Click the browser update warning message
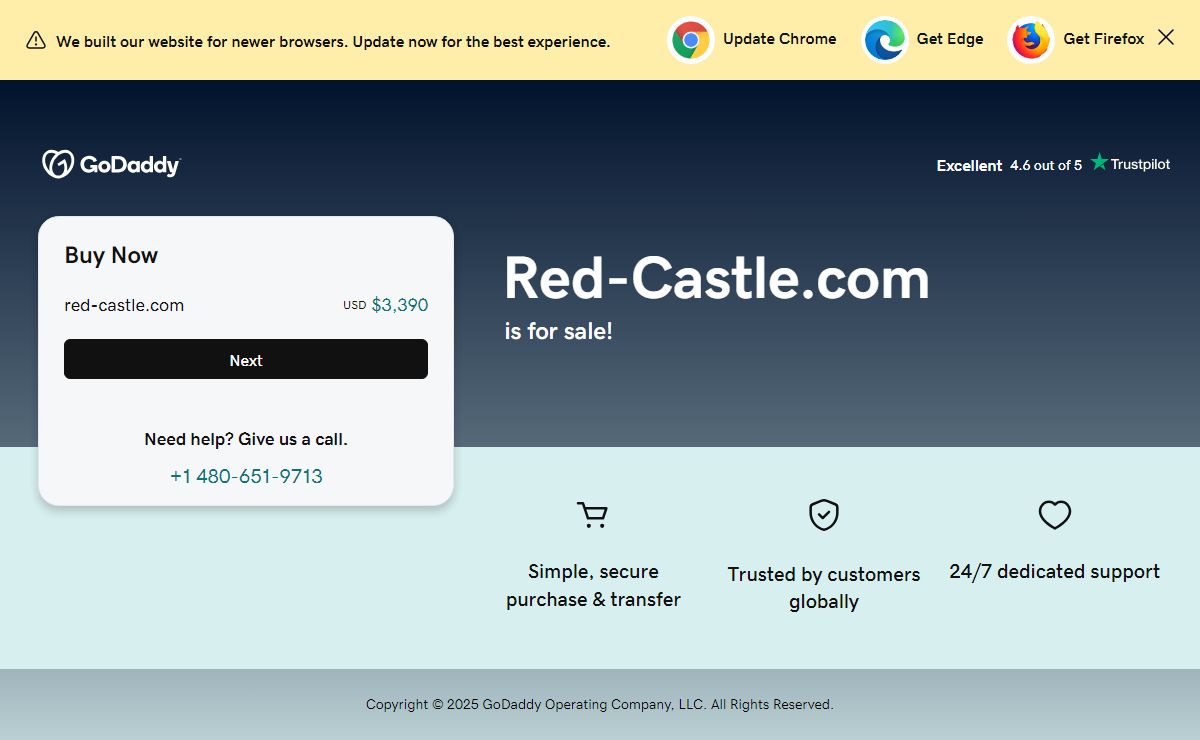 tap(333, 42)
